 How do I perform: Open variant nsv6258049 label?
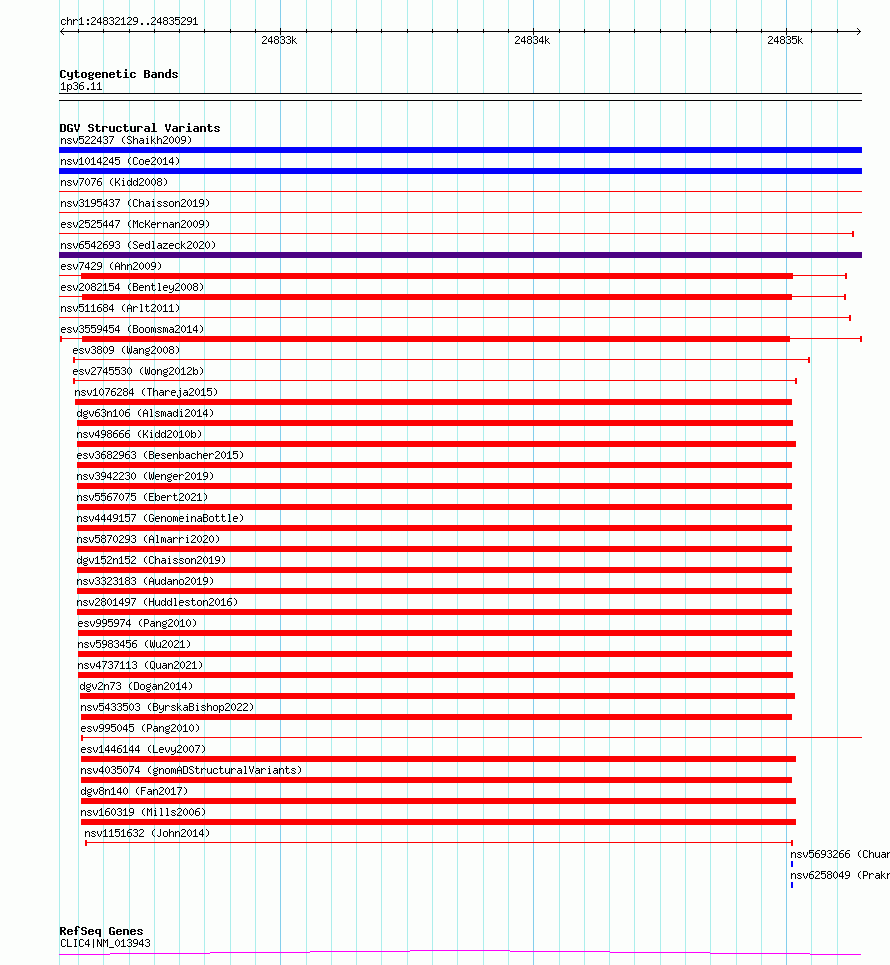pos(840,875)
